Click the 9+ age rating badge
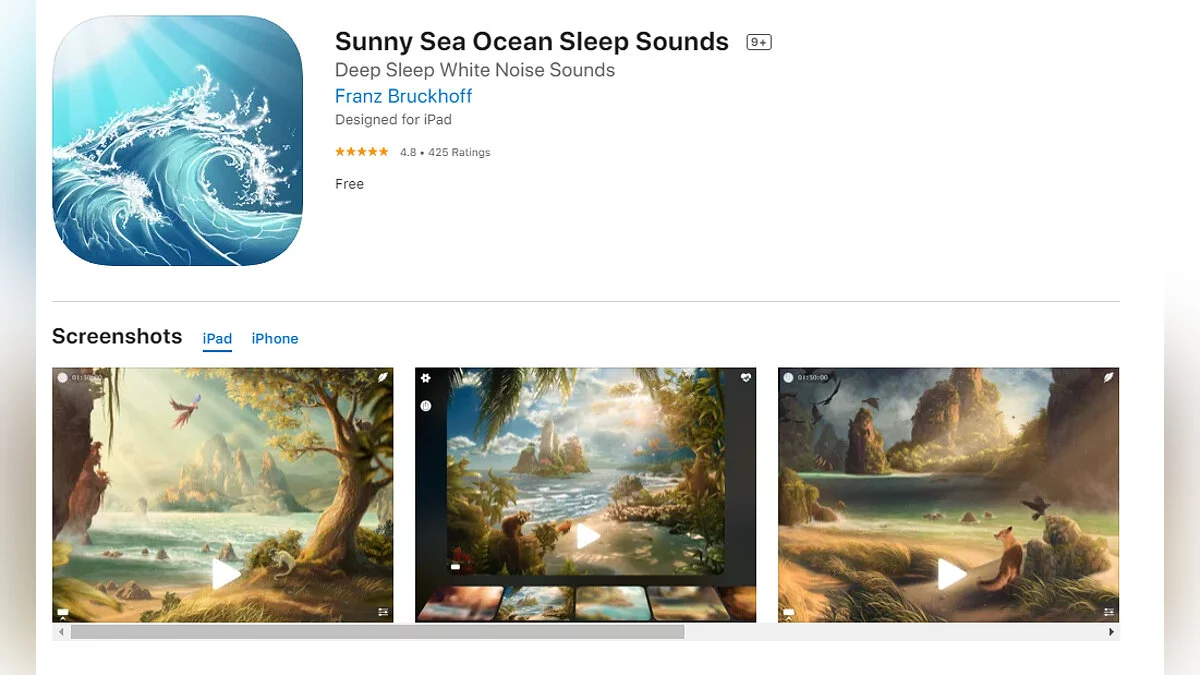This screenshot has height=675, width=1200. coord(759,42)
